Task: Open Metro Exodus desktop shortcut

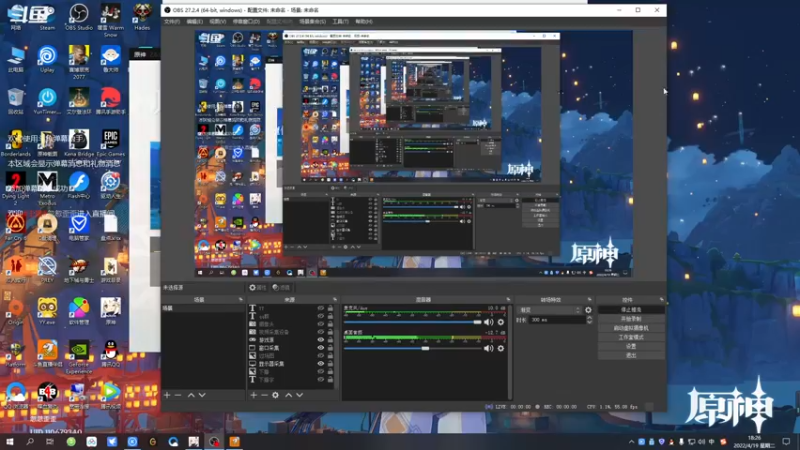Action: pyautogui.click(x=47, y=188)
